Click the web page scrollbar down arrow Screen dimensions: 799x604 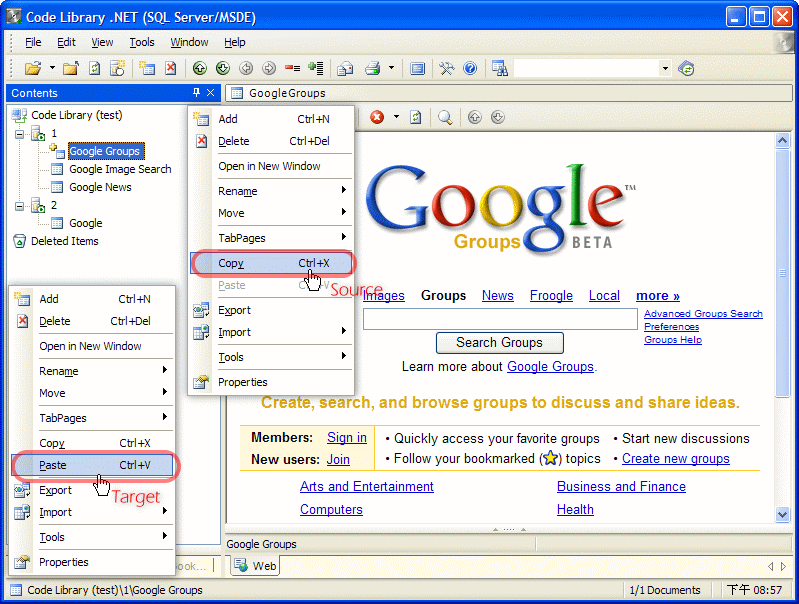point(783,514)
